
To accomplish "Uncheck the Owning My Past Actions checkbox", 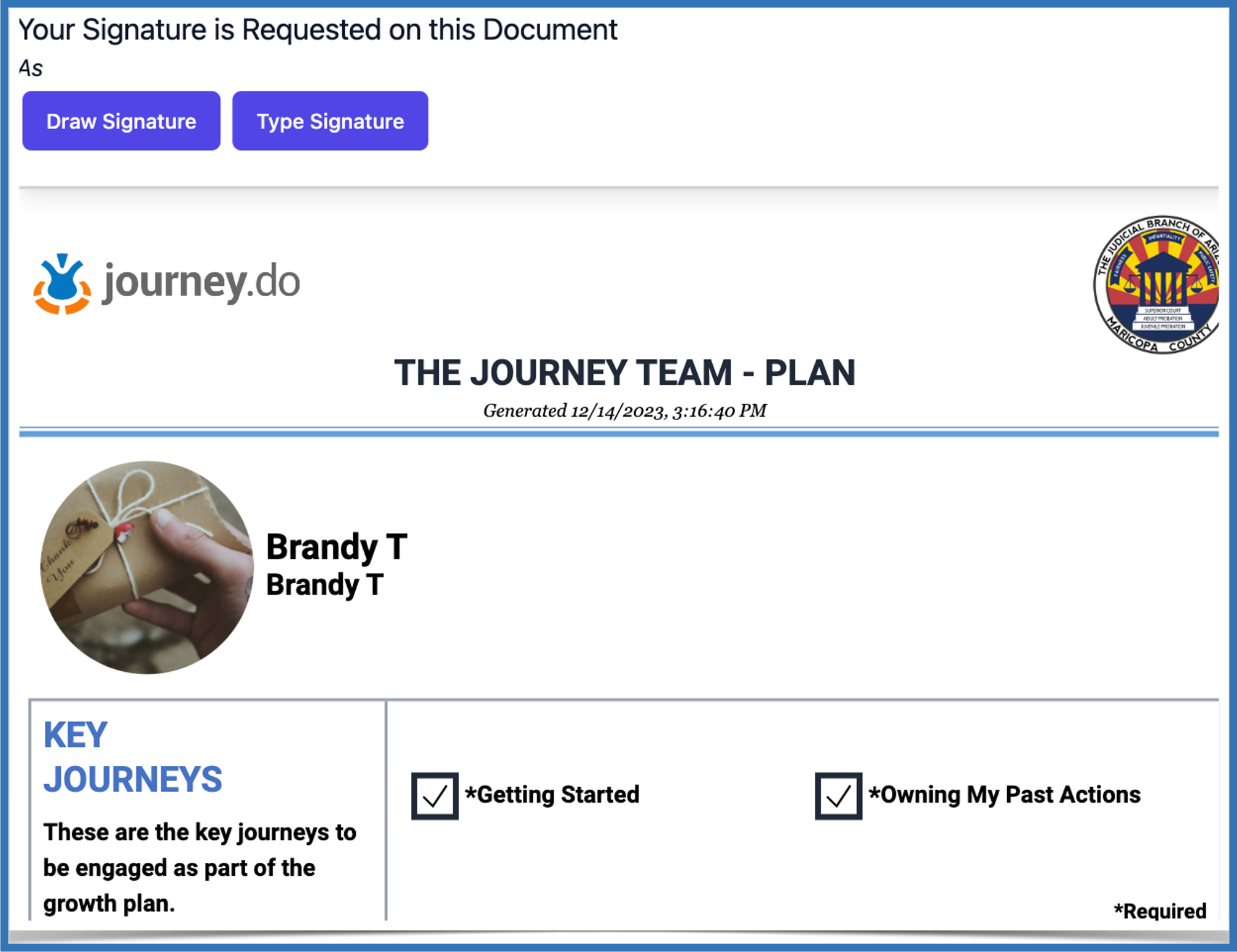I will 838,796.
